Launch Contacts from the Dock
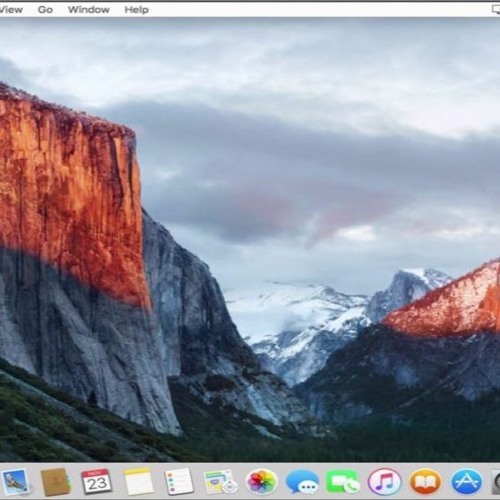The height and width of the screenshot is (500, 500). click(x=55, y=482)
